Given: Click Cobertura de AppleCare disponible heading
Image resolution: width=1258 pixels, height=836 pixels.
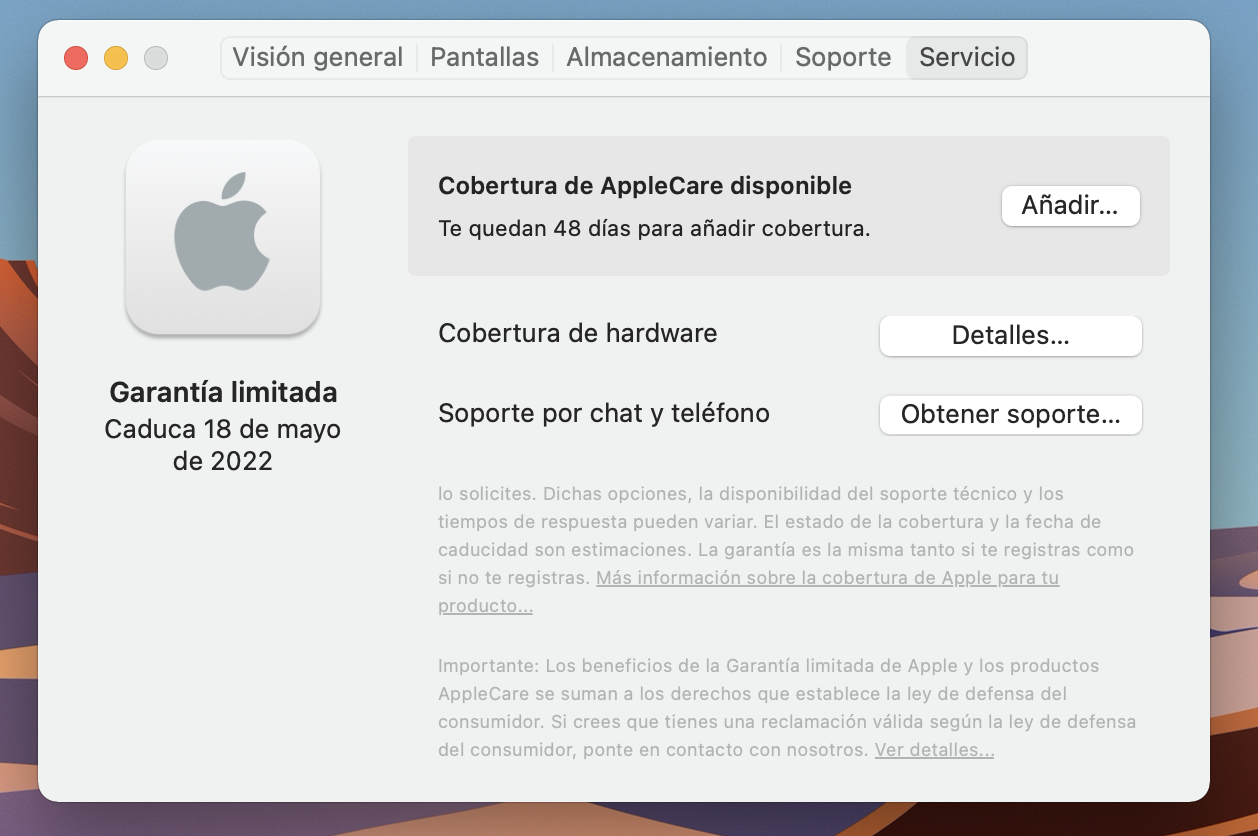Looking at the screenshot, I should coord(645,186).
